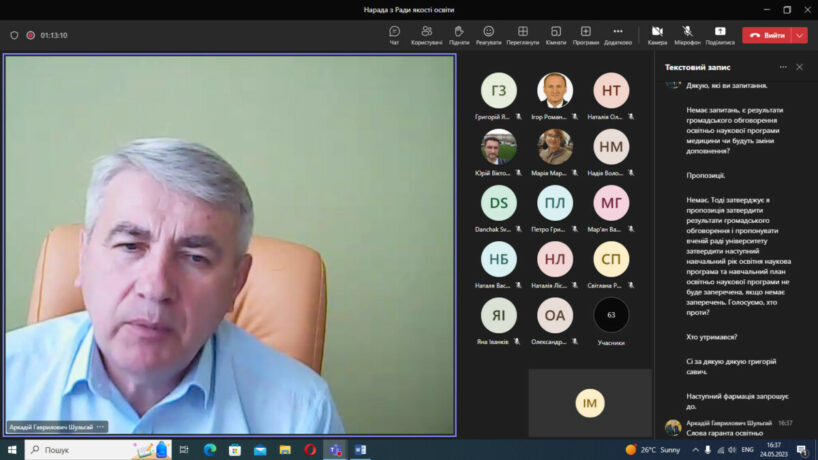Viewport: 818px width, 460px height.
Task: Close the Текстовий запис transcript panel
Action: [799, 67]
